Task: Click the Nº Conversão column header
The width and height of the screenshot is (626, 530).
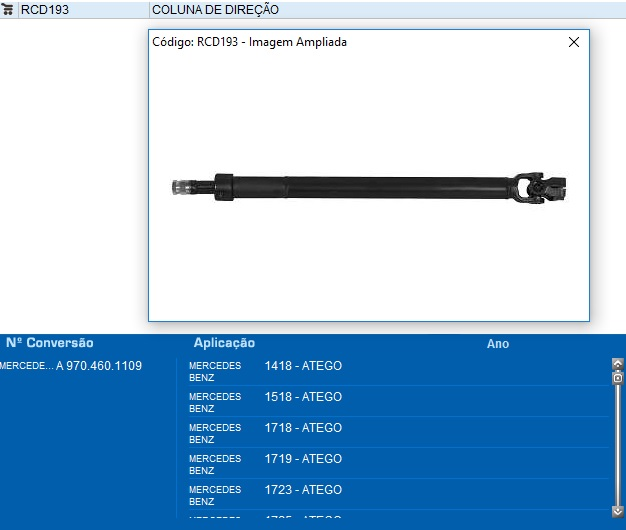Action: point(50,343)
